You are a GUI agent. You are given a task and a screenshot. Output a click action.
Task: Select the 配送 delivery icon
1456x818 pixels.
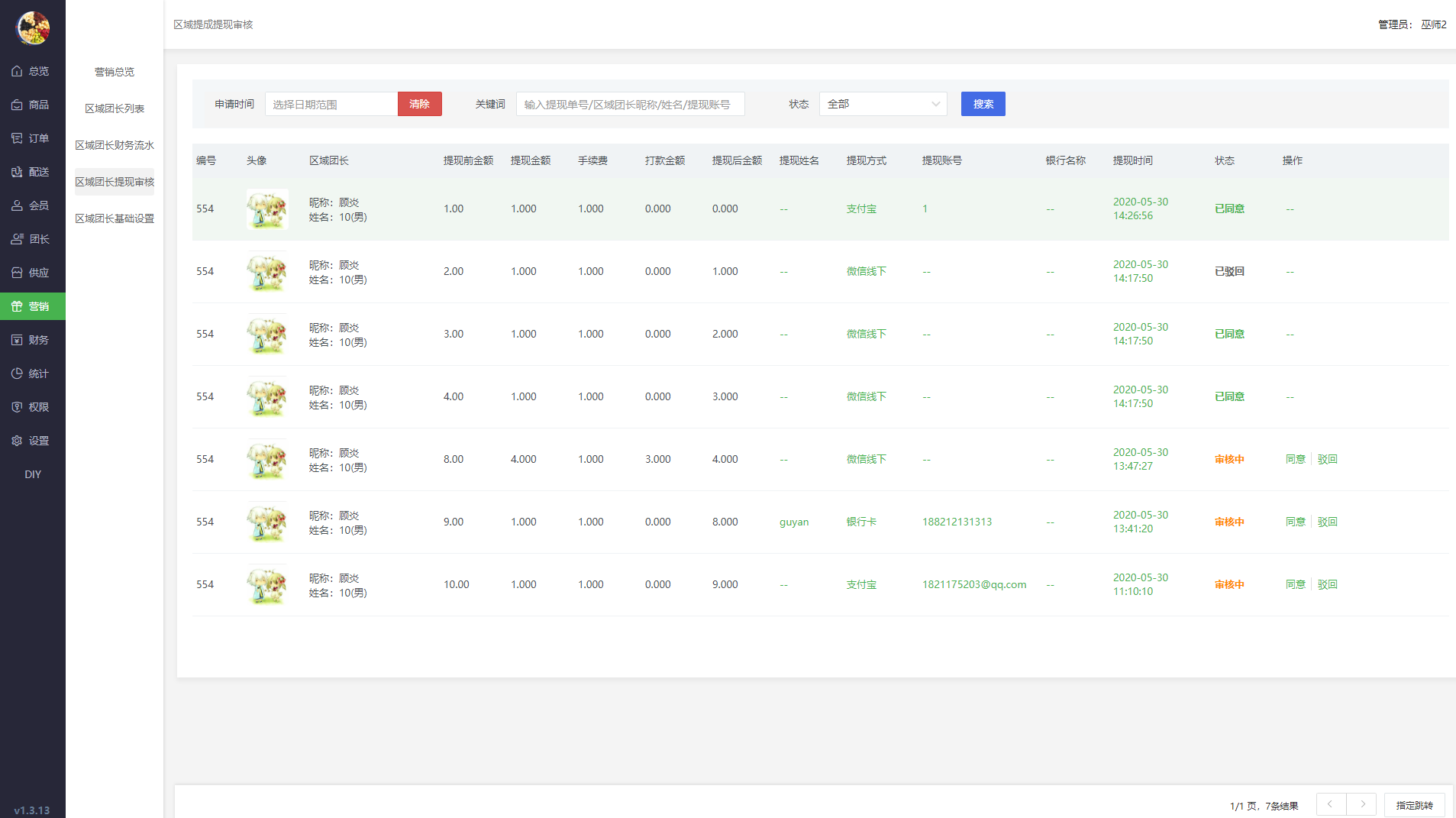pos(17,172)
